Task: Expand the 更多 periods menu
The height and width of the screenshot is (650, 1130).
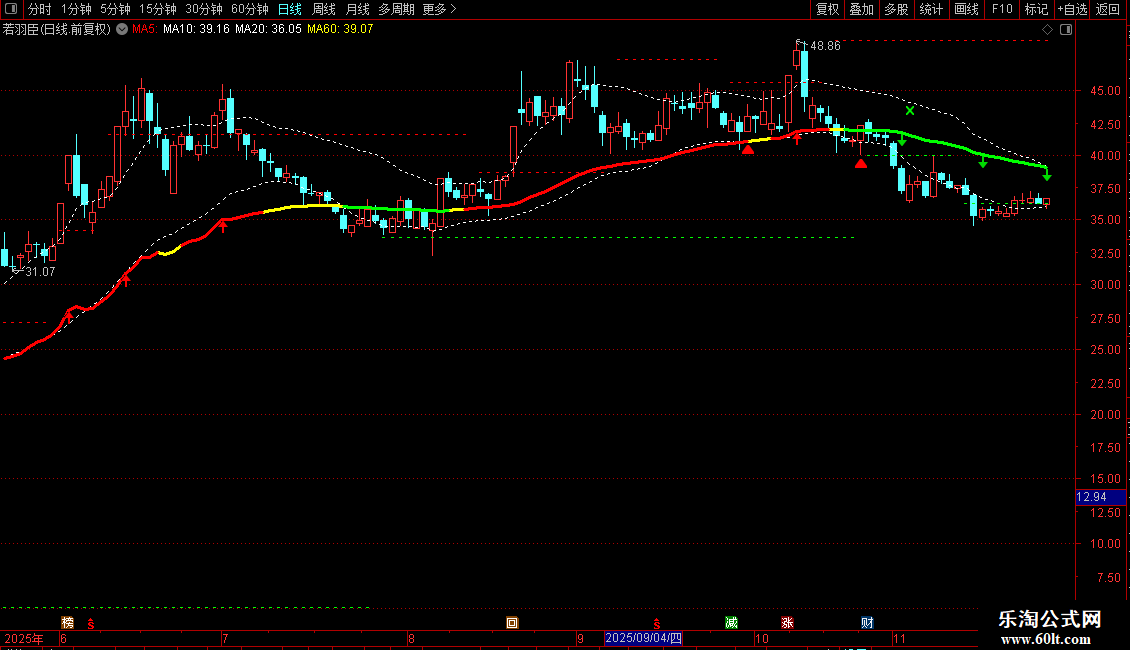Action: [x=439, y=9]
